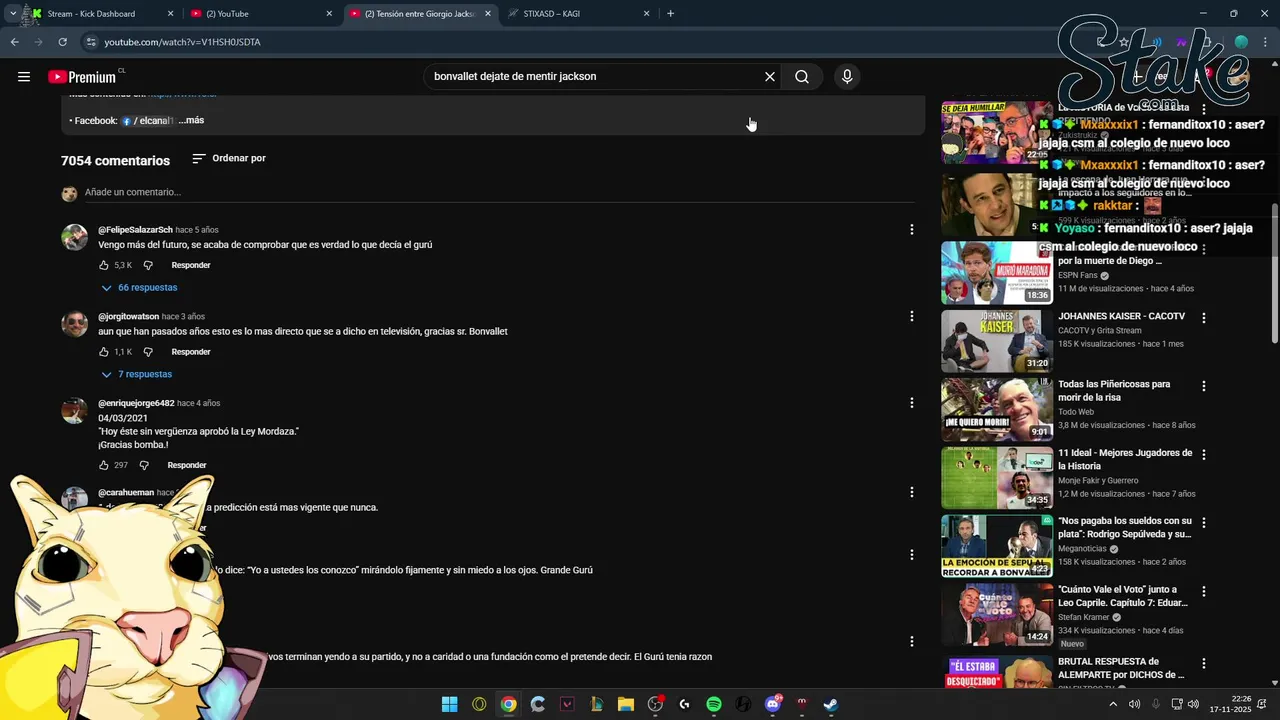The width and height of the screenshot is (1280, 720).
Task: Switch to the (2) YouTube tab
Action: click(259, 14)
